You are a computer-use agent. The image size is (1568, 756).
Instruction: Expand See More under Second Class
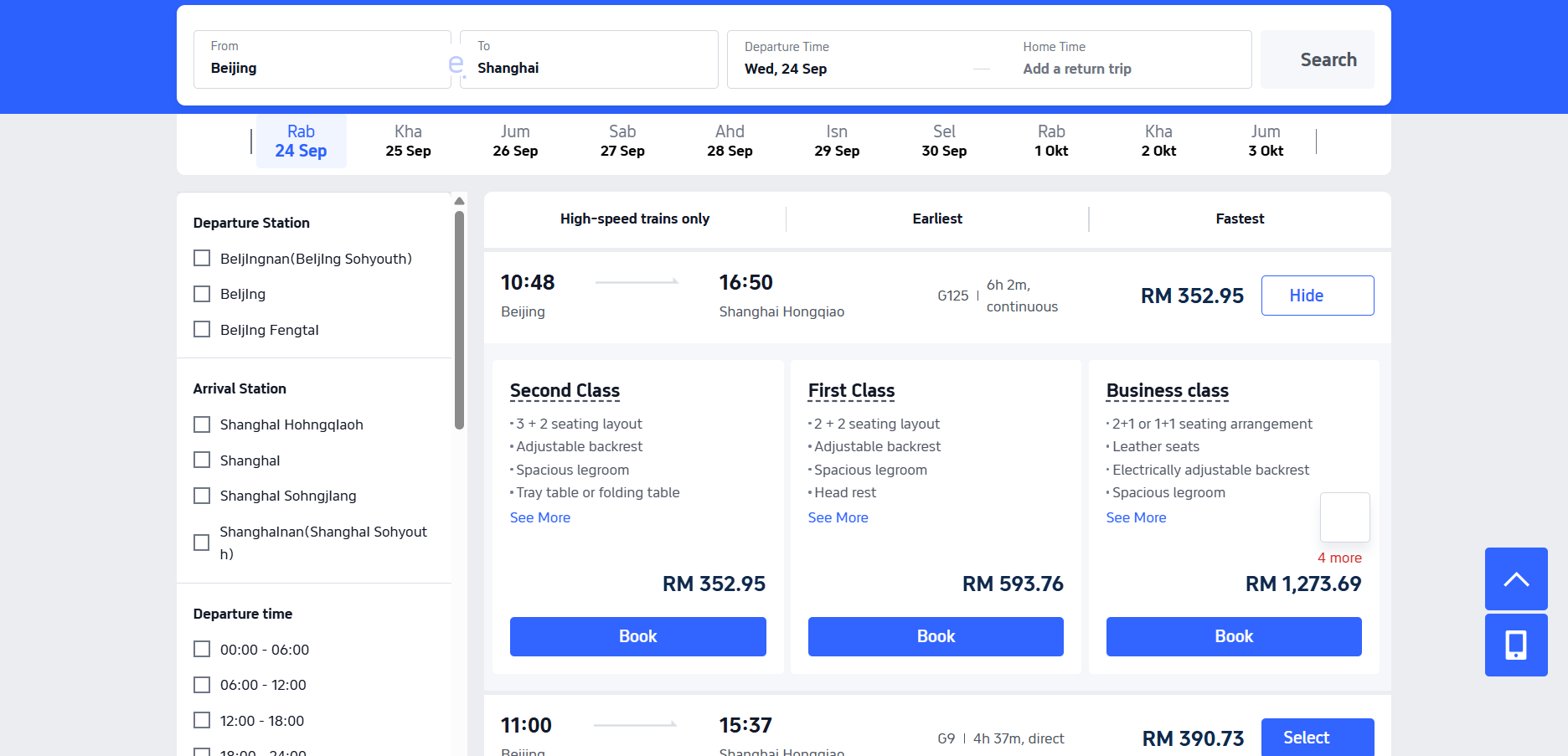(x=539, y=517)
